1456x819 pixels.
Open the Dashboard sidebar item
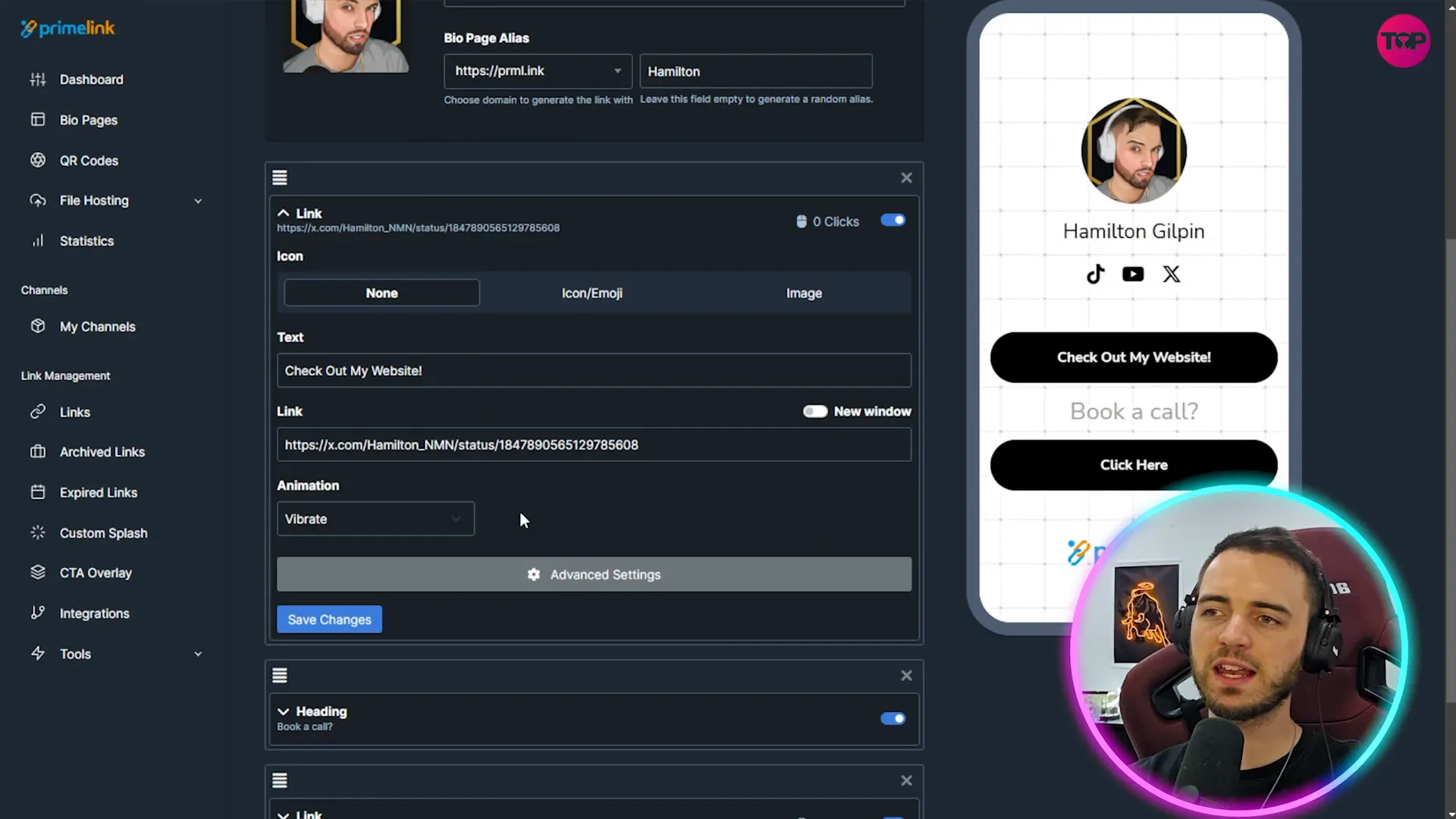[x=91, y=80]
